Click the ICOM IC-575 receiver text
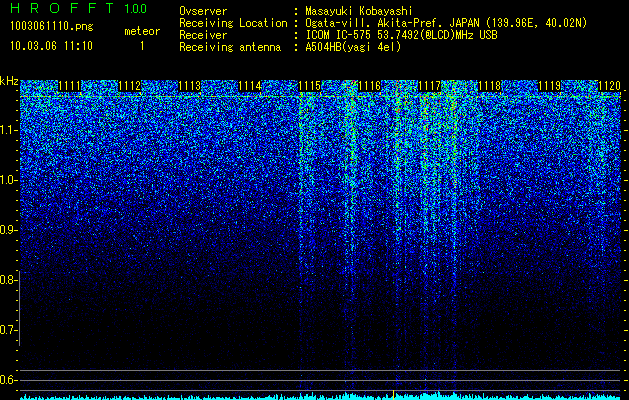 [x=401, y=35]
